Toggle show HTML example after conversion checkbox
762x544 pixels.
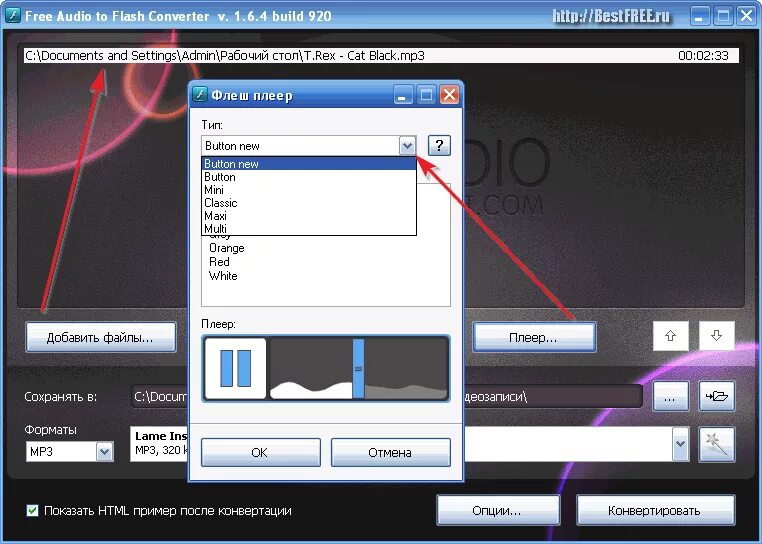coord(33,510)
